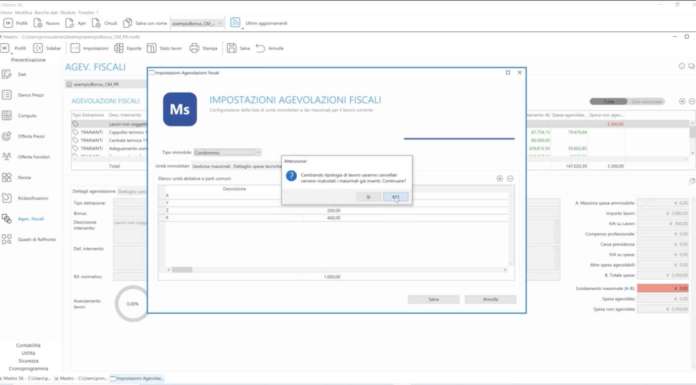Screen dimensions: 696x385
Task: Select the table cell showing 400,00 in the dialog
Action: pos(334,218)
